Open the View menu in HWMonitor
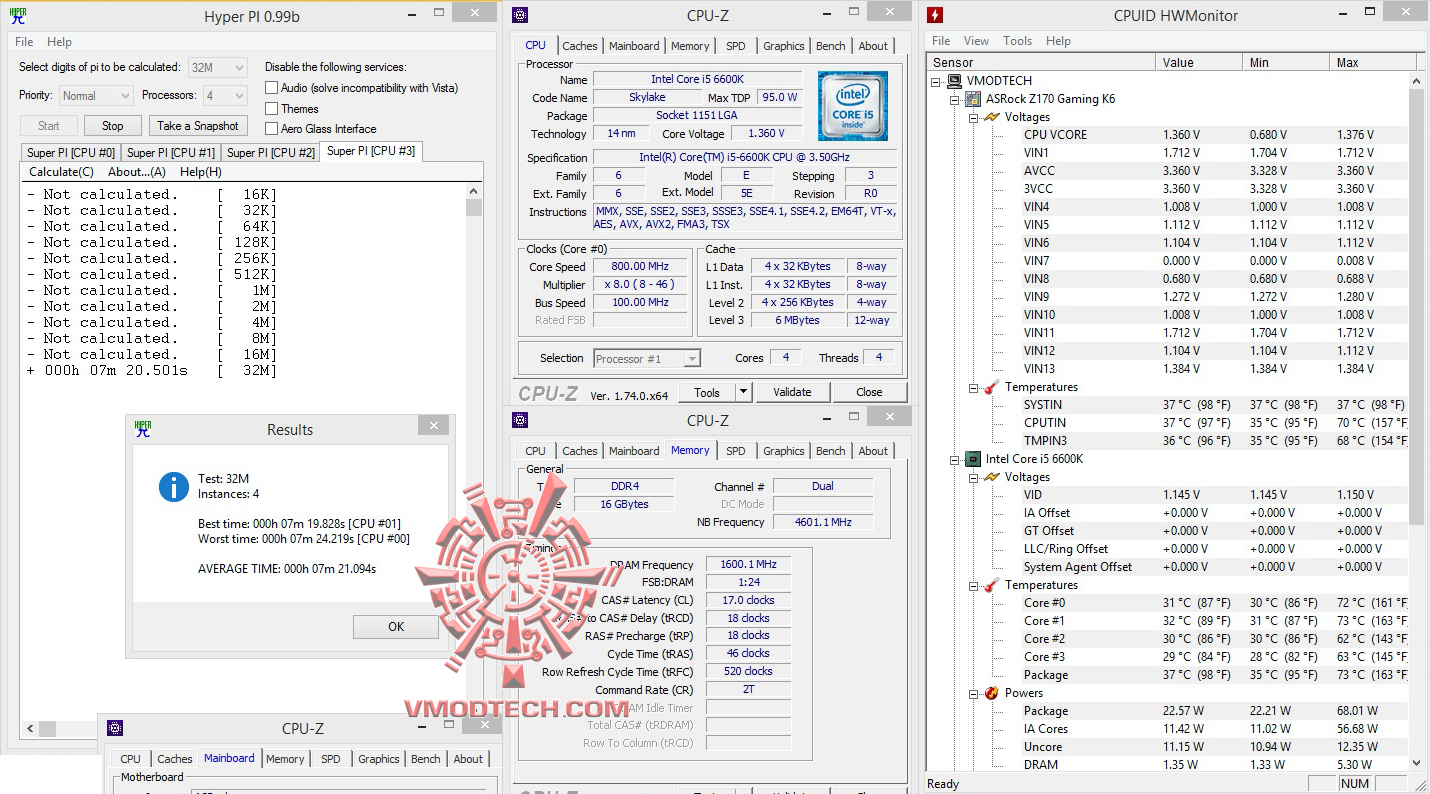 976,41
